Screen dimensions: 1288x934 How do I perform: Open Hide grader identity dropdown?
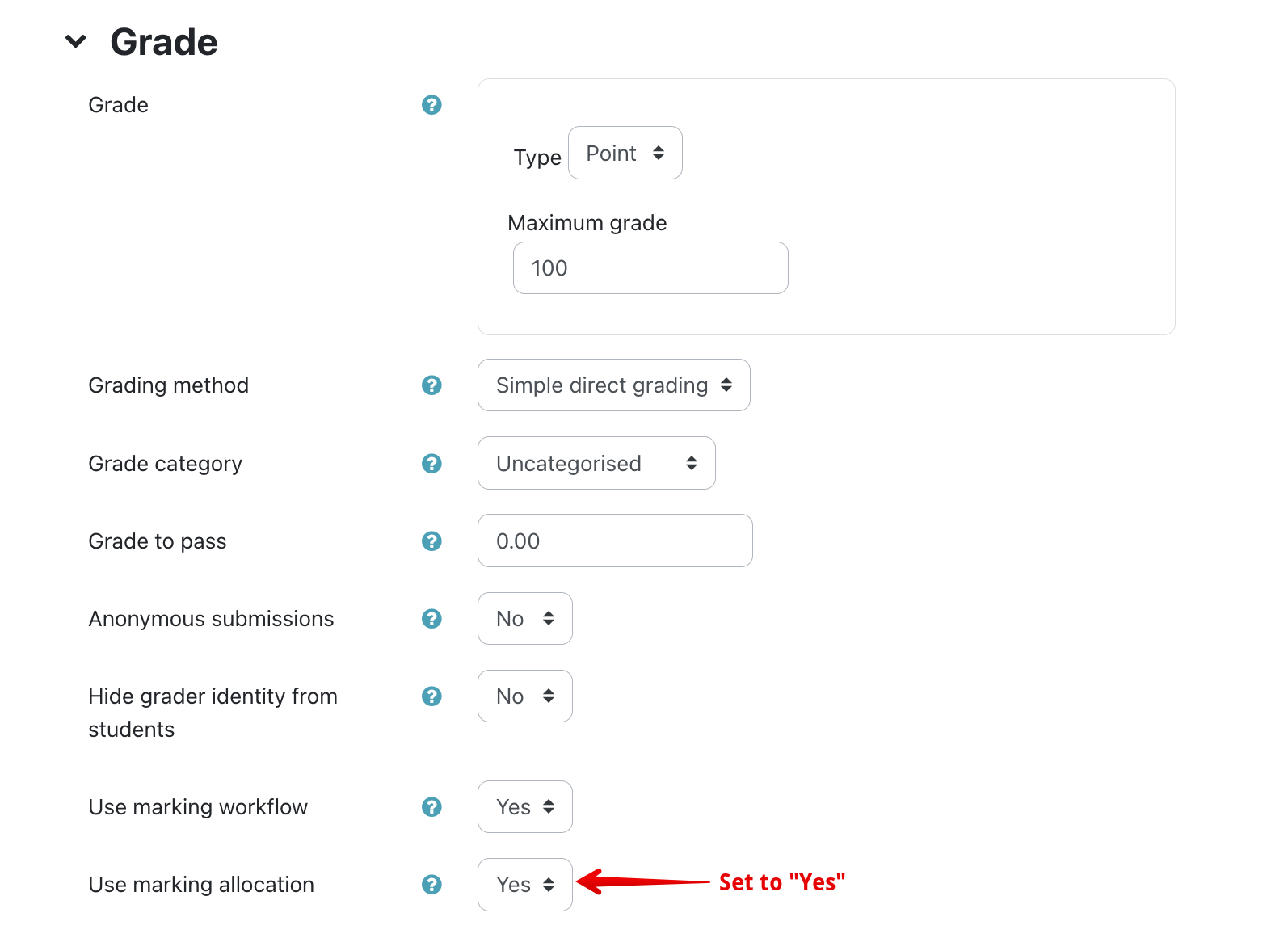click(524, 696)
